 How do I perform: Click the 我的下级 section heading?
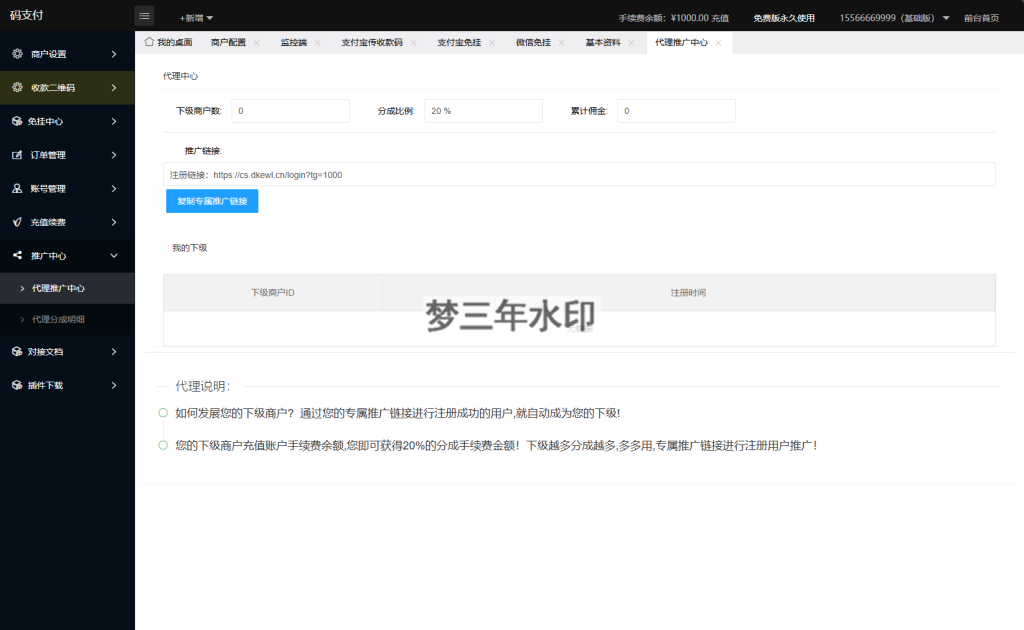point(189,247)
